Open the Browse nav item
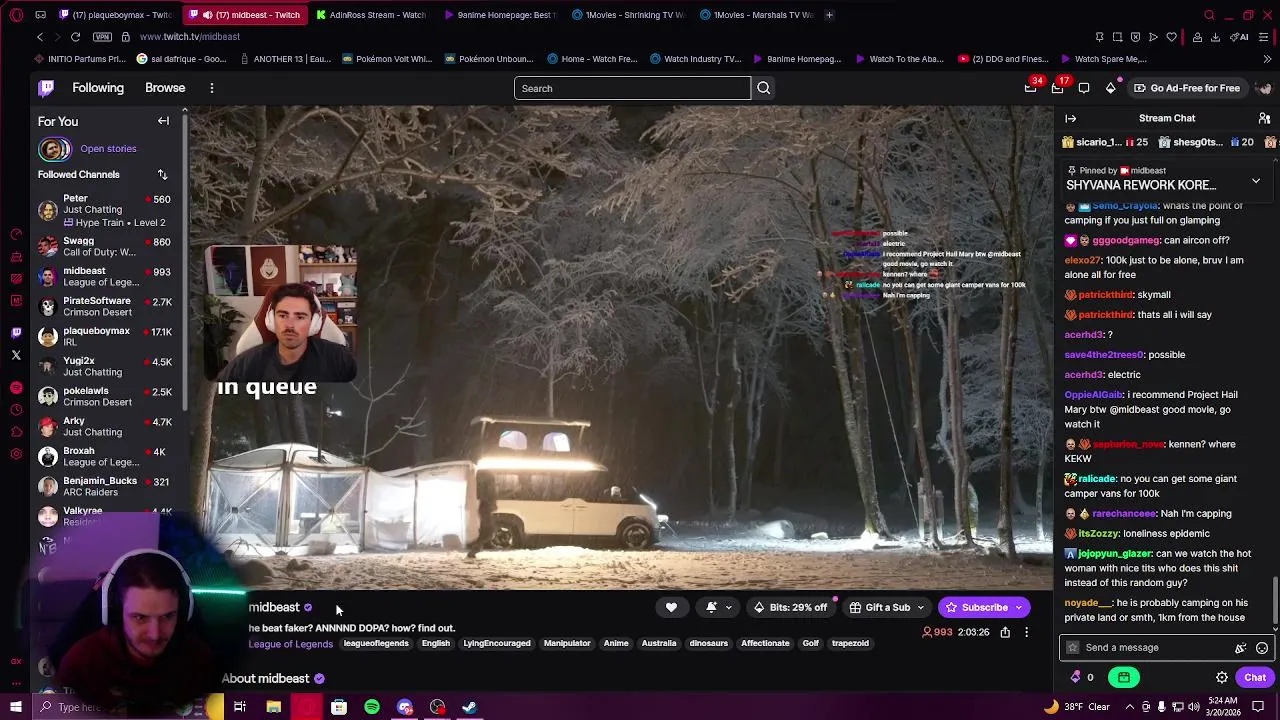This screenshot has width=1280, height=720. click(x=165, y=88)
